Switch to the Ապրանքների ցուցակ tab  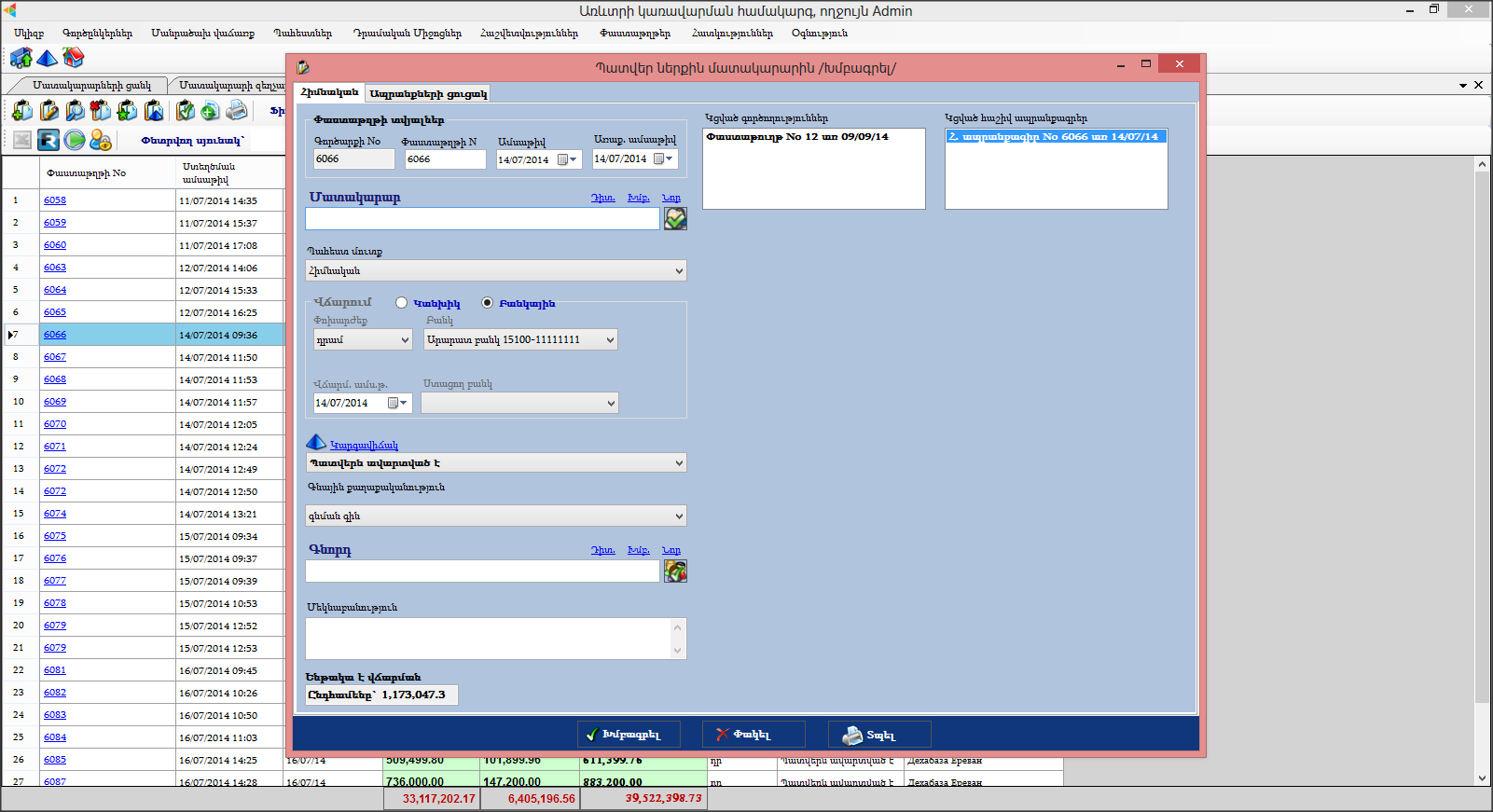[x=428, y=93]
